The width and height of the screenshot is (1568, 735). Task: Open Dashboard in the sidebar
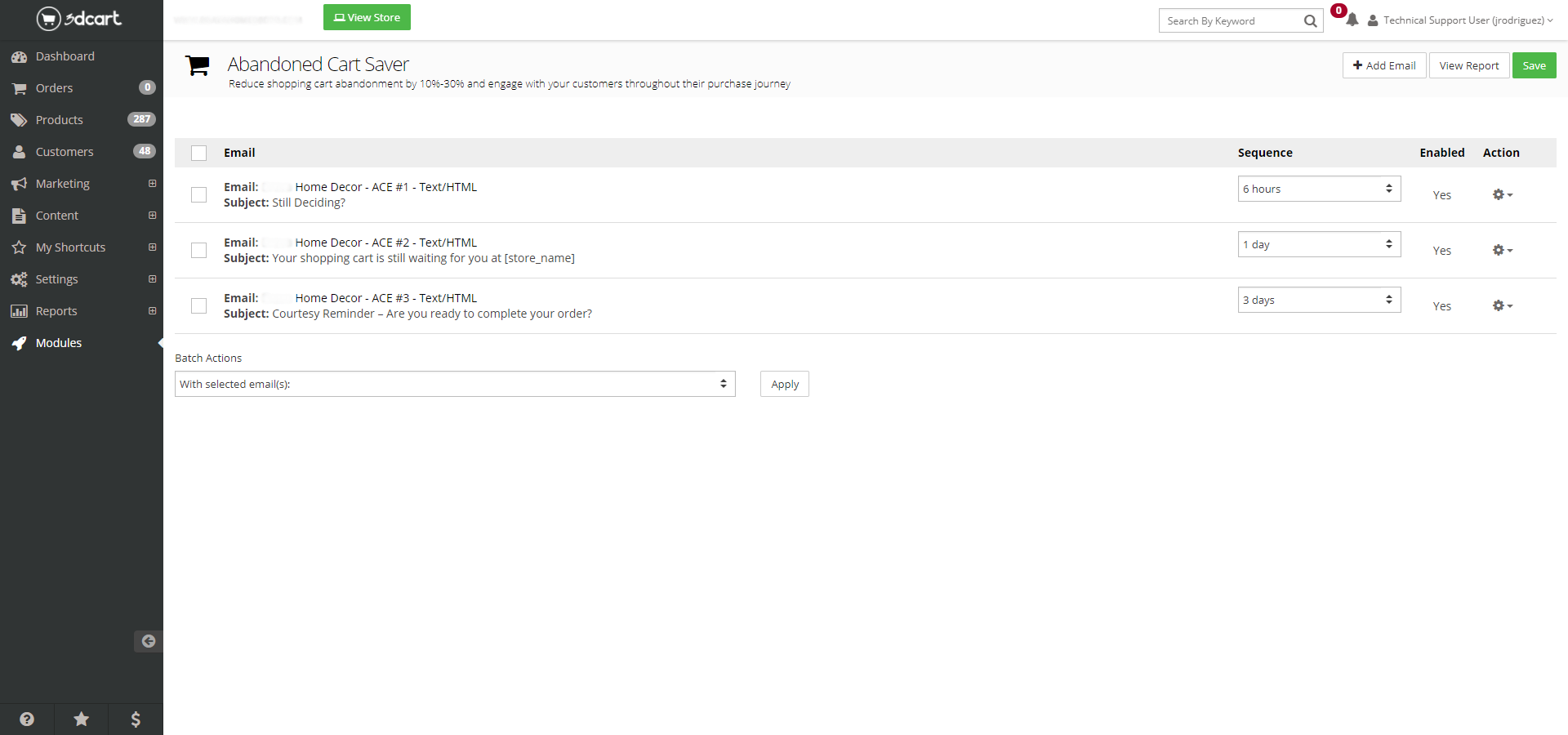pos(65,56)
